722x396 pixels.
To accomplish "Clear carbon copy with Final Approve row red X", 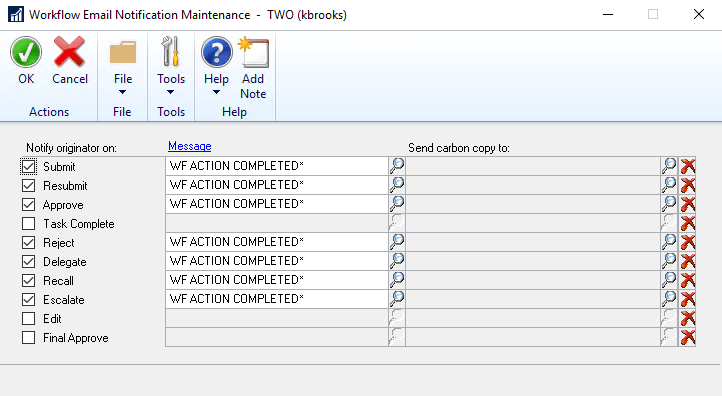I will point(688,337).
